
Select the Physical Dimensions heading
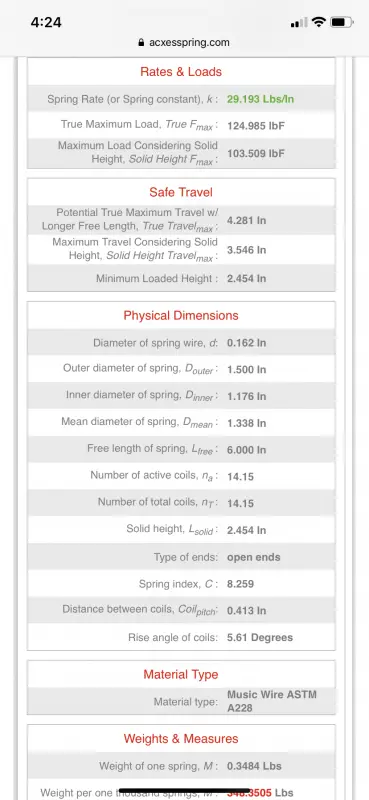coord(181,315)
